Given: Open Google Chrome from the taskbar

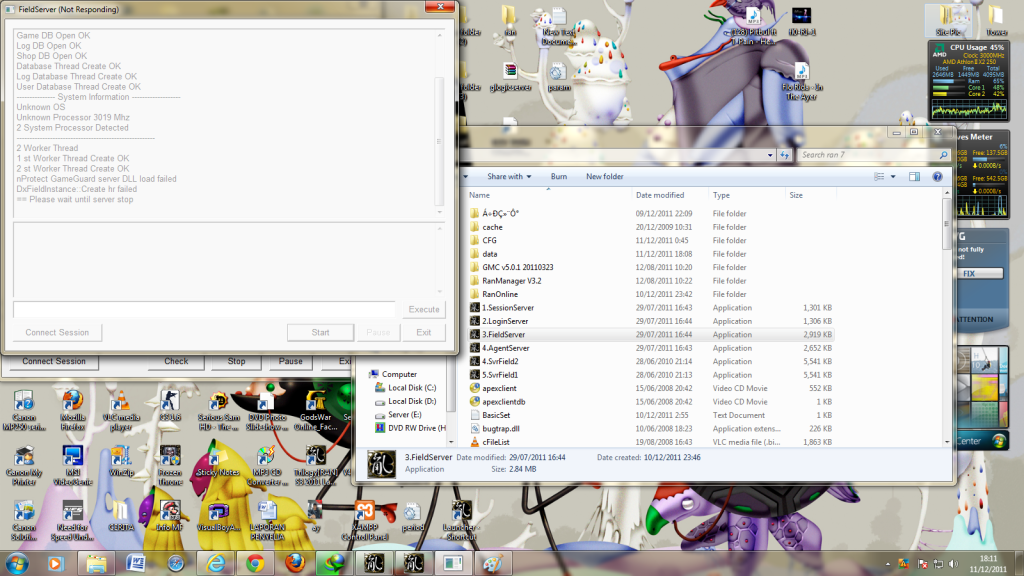Looking at the screenshot, I should (254, 563).
